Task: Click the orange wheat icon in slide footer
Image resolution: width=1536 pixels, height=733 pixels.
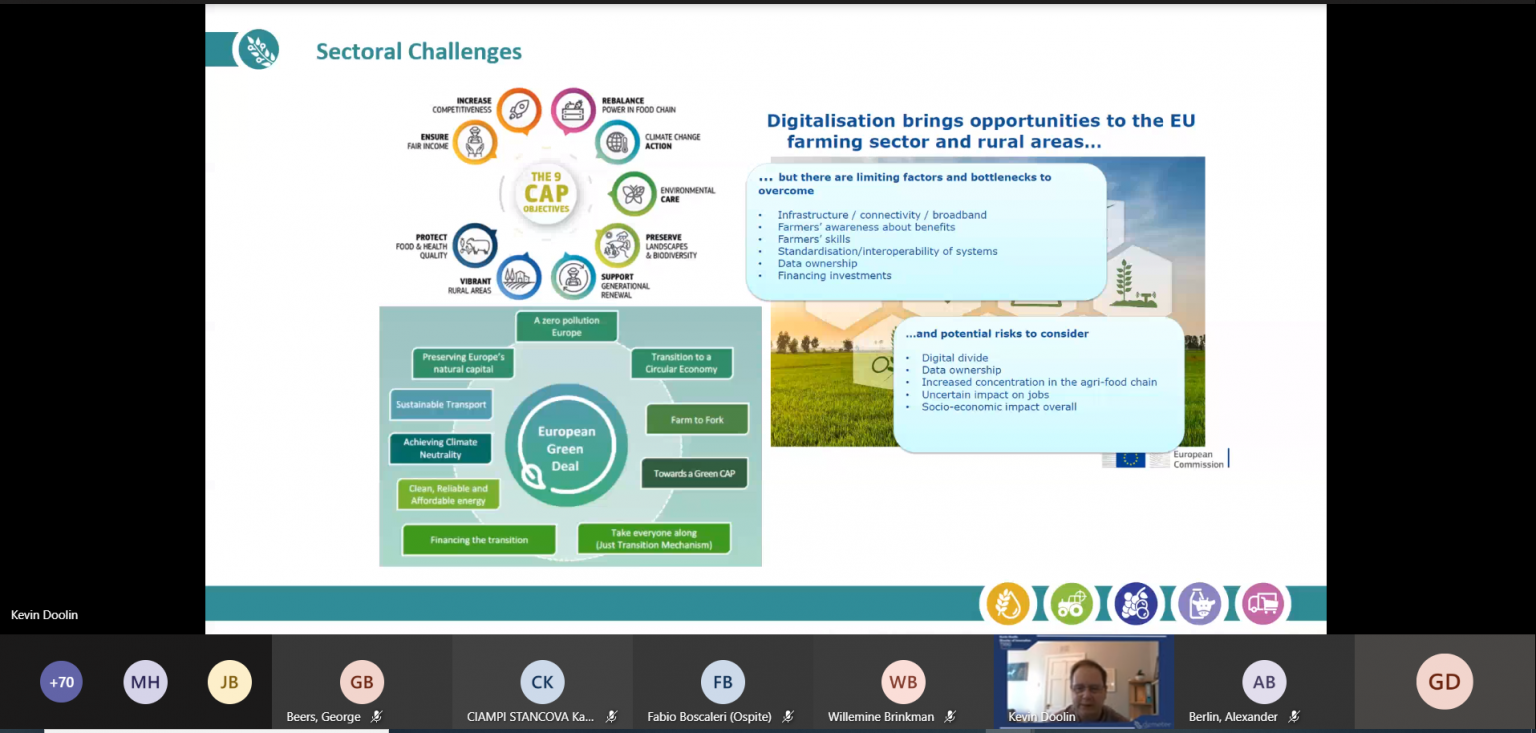Action: (x=1008, y=604)
